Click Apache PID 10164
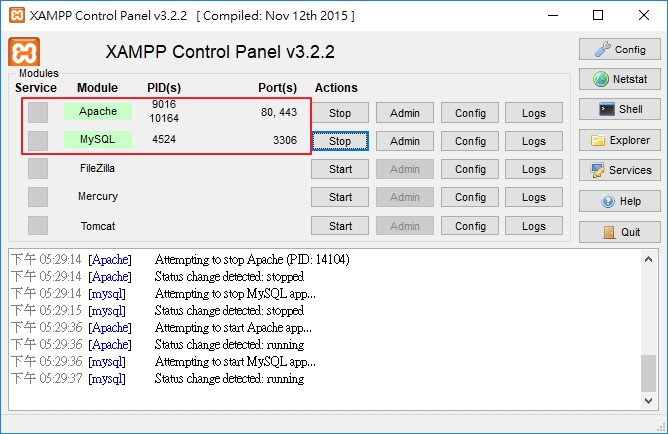Viewport: 668px width, 434px height. pos(164,118)
